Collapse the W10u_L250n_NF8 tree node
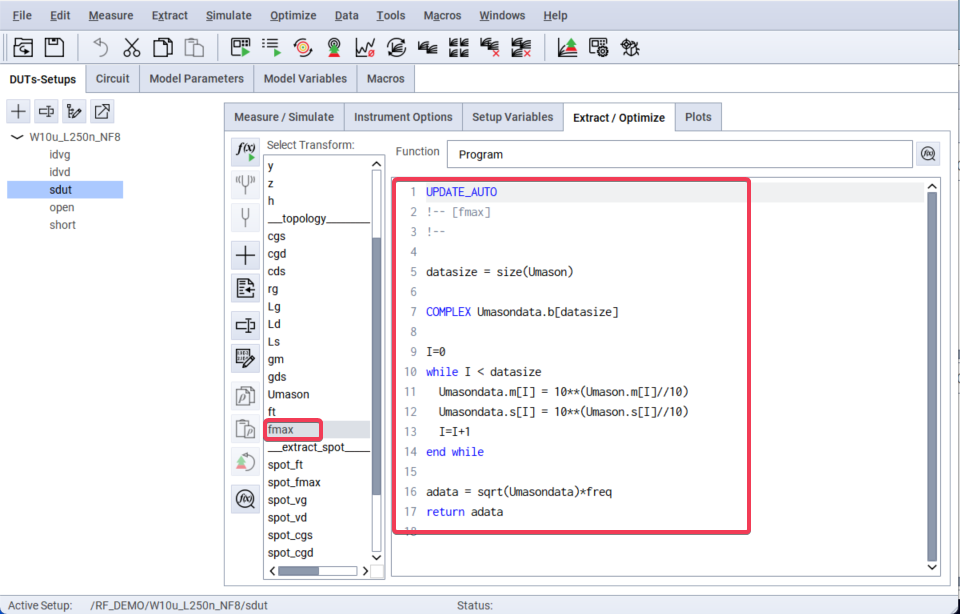This screenshot has width=960, height=614. tap(17, 137)
